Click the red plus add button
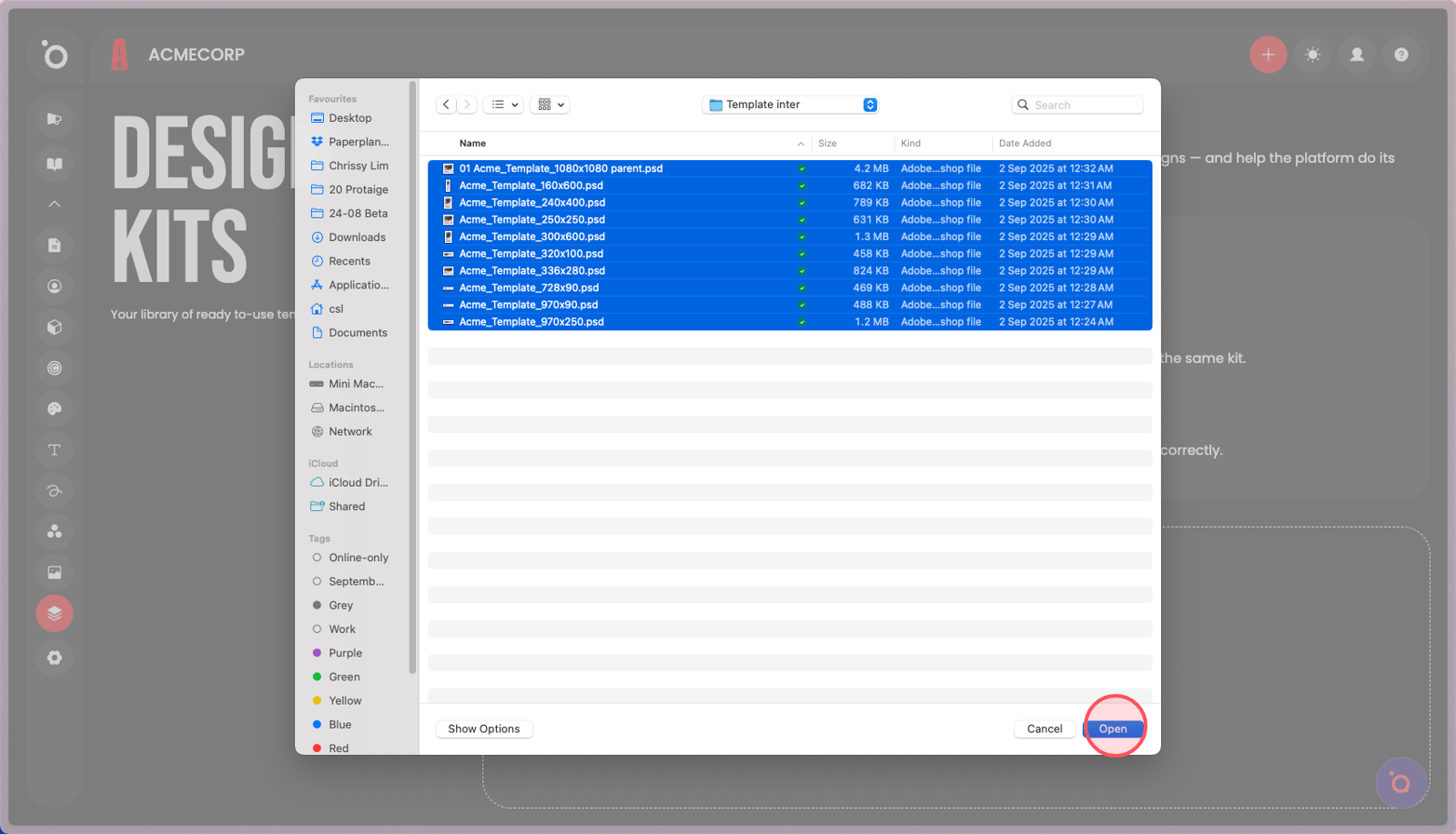The width and height of the screenshot is (1456, 834). [x=1268, y=55]
